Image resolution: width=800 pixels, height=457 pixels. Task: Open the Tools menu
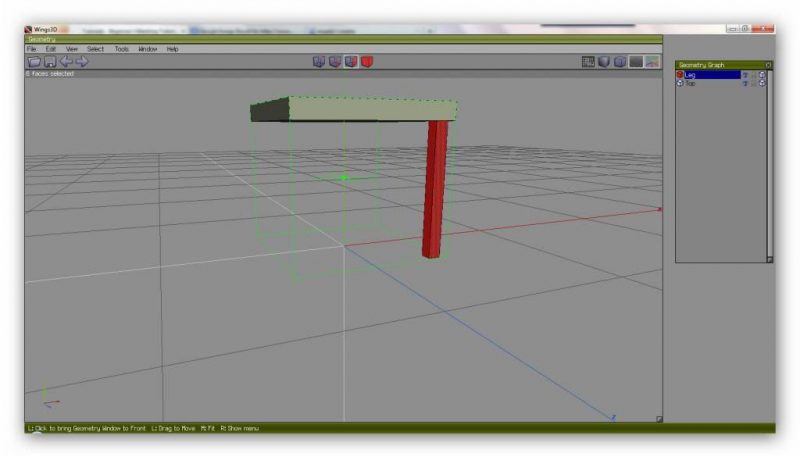122,49
